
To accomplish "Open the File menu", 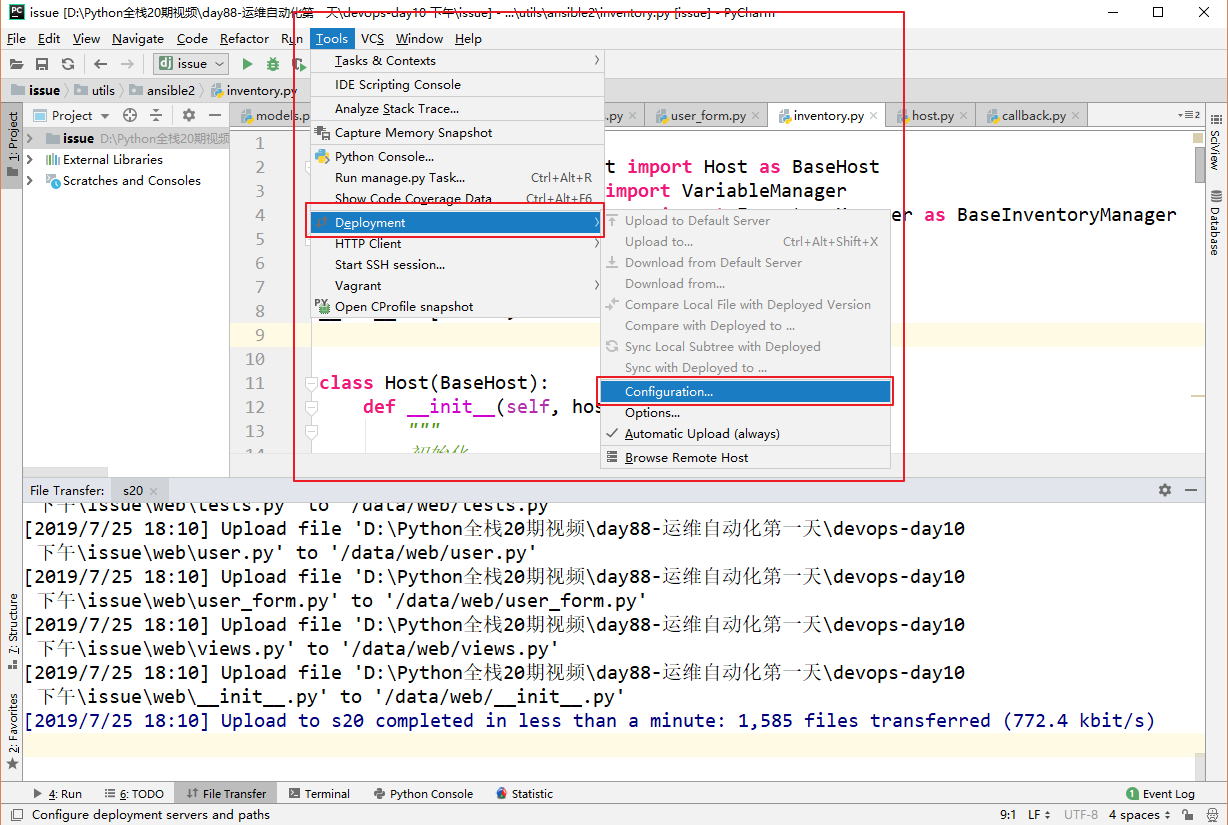I will point(16,39).
